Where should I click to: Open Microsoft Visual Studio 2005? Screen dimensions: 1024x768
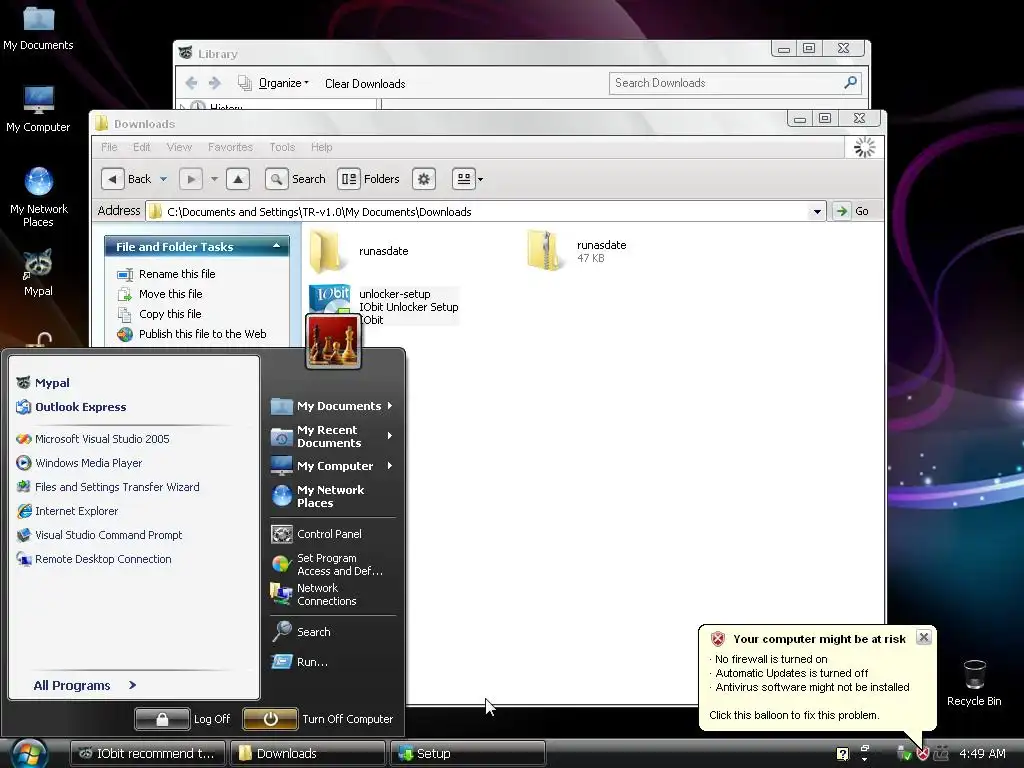coord(93,439)
